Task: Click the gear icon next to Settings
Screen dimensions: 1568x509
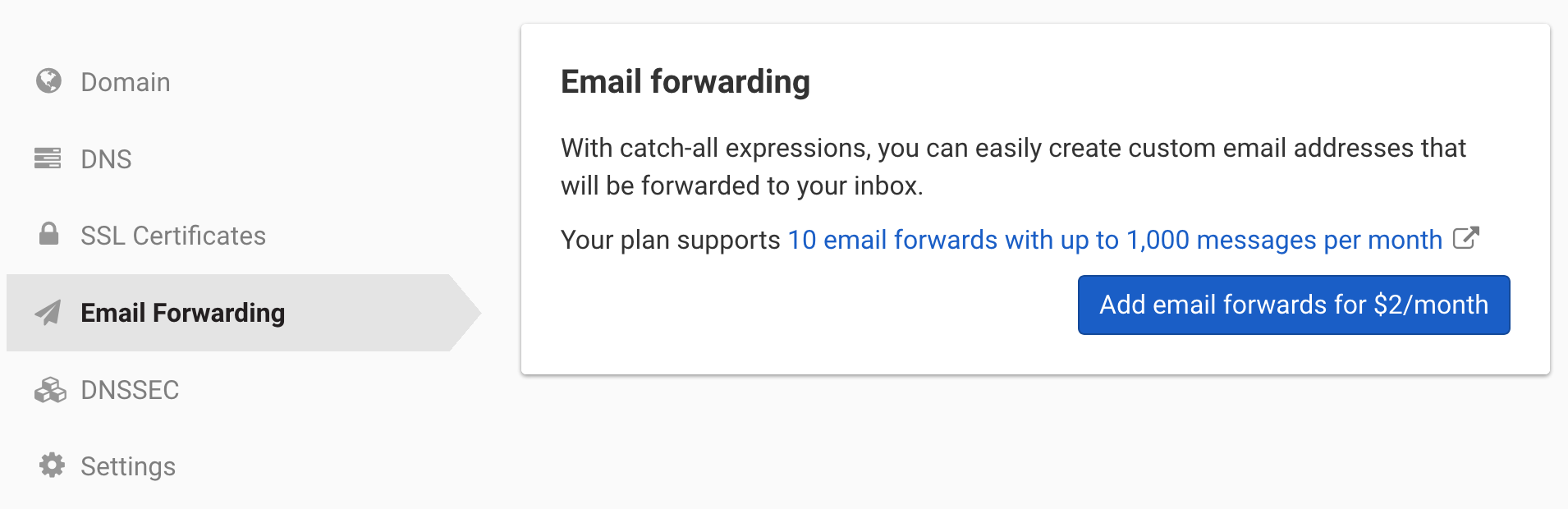Action: 52,465
